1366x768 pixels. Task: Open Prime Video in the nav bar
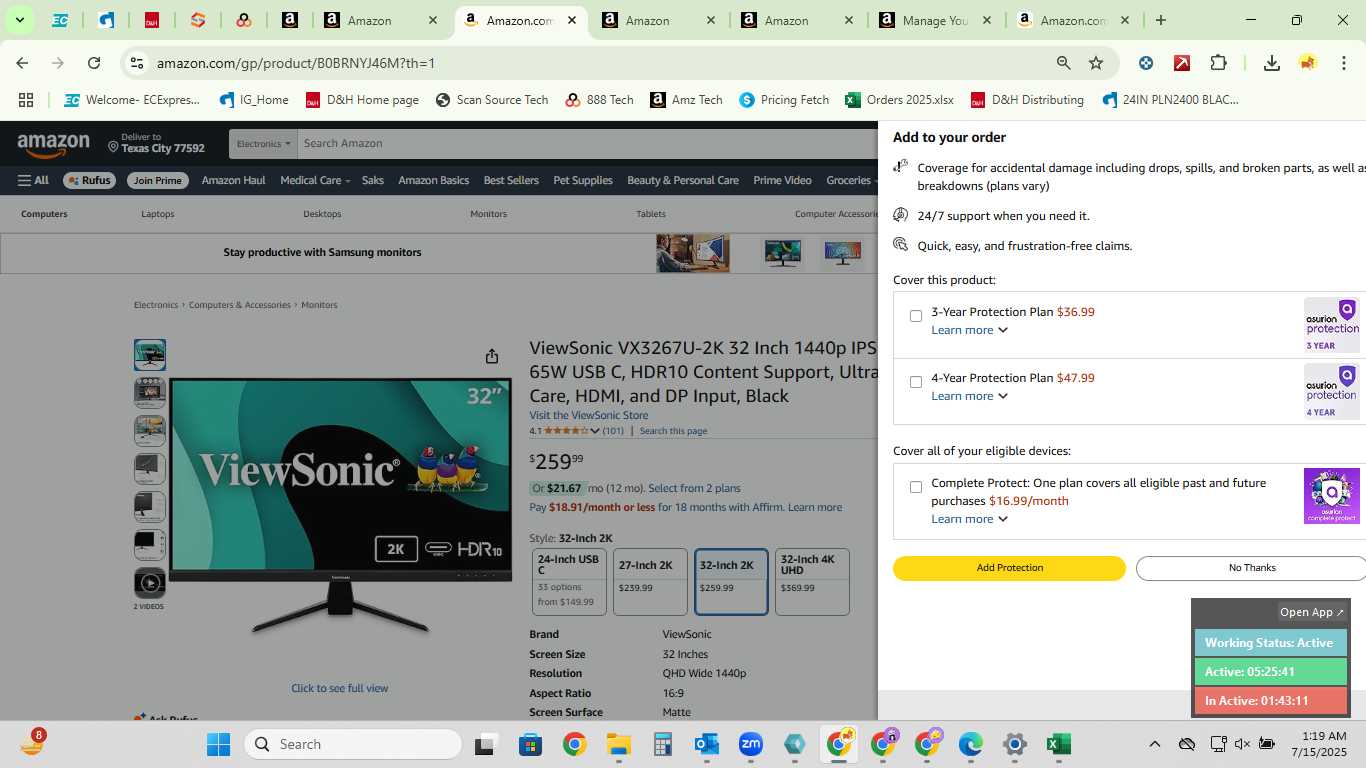pos(782,181)
